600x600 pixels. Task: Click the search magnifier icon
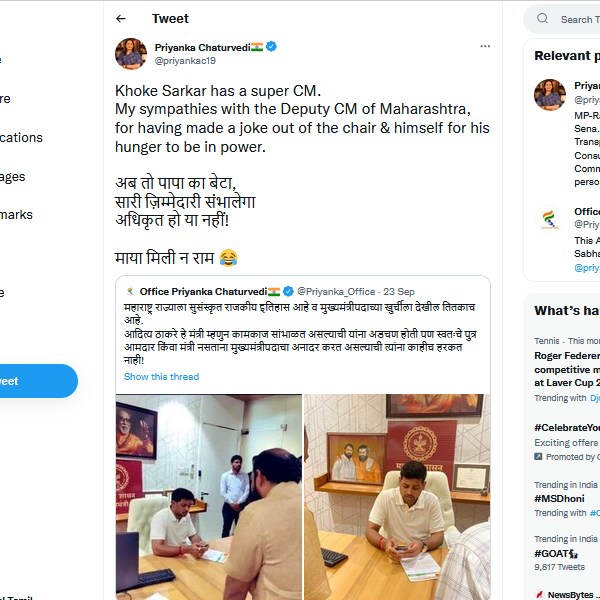[x=542, y=19]
